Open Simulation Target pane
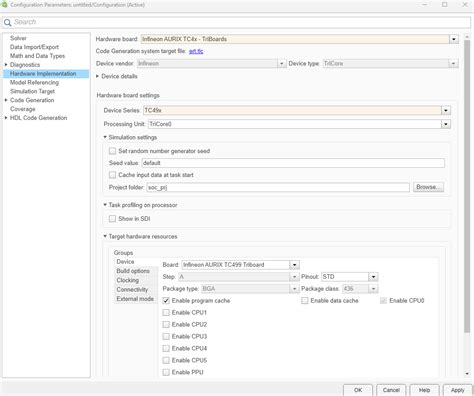Viewport: 474px width, 396px height. pos(32,91)
